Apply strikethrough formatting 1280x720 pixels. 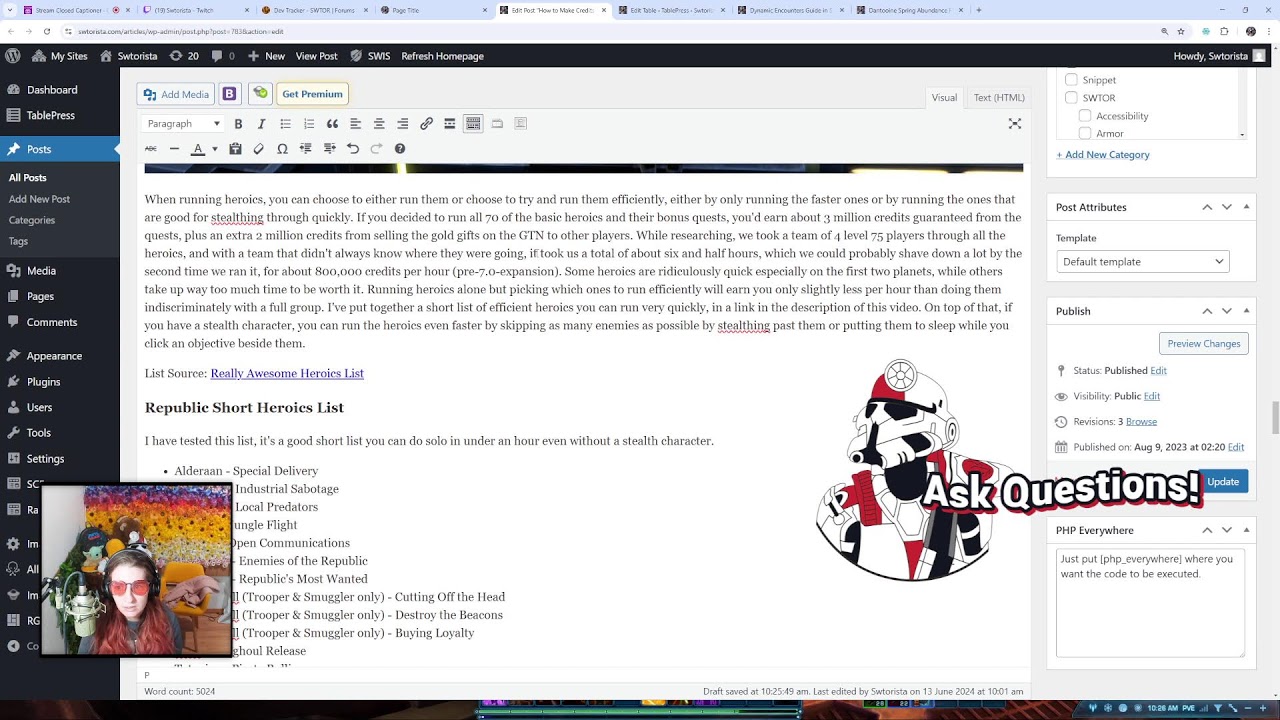click(x=151, y=149)
